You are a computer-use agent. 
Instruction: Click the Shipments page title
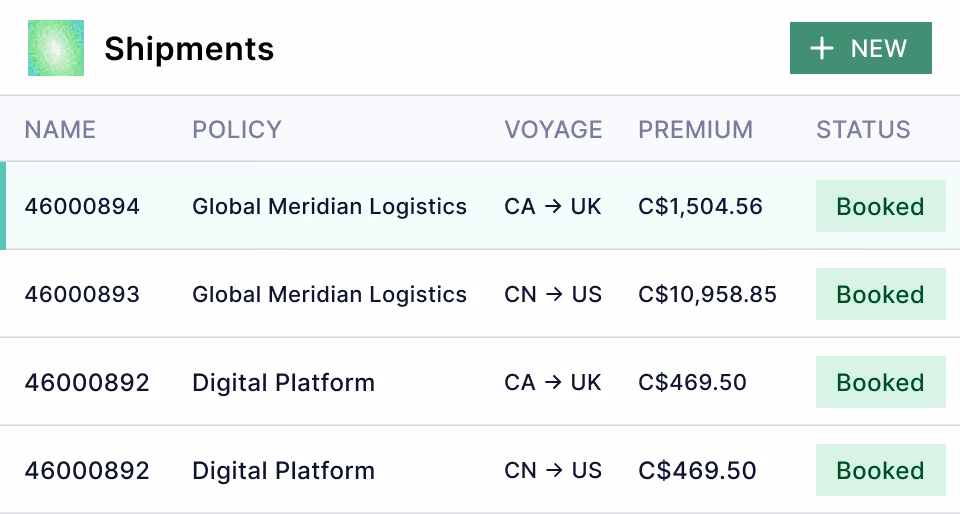pos(189,48)
